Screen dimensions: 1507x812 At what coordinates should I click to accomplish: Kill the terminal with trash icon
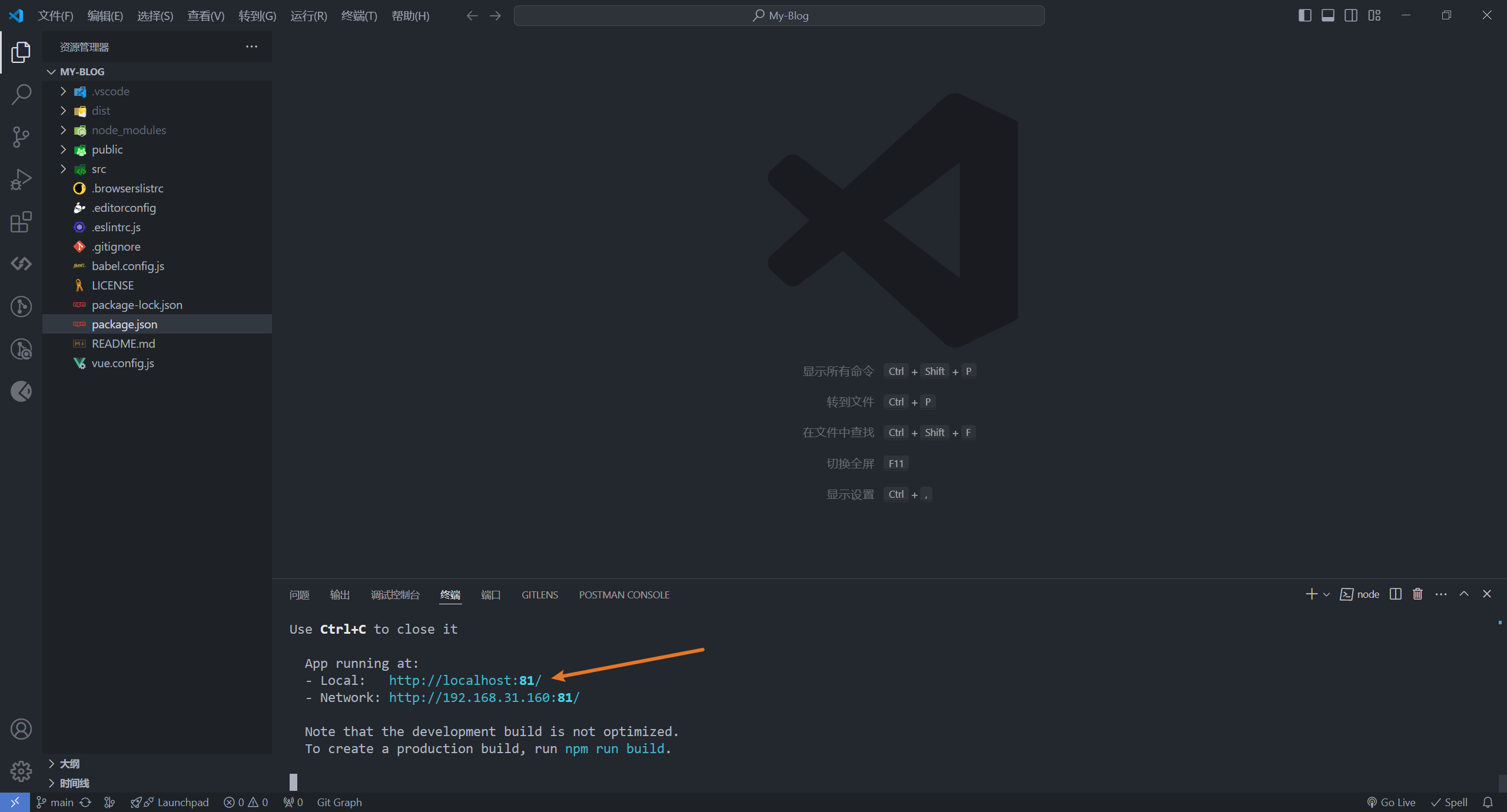coord(1418,594)
